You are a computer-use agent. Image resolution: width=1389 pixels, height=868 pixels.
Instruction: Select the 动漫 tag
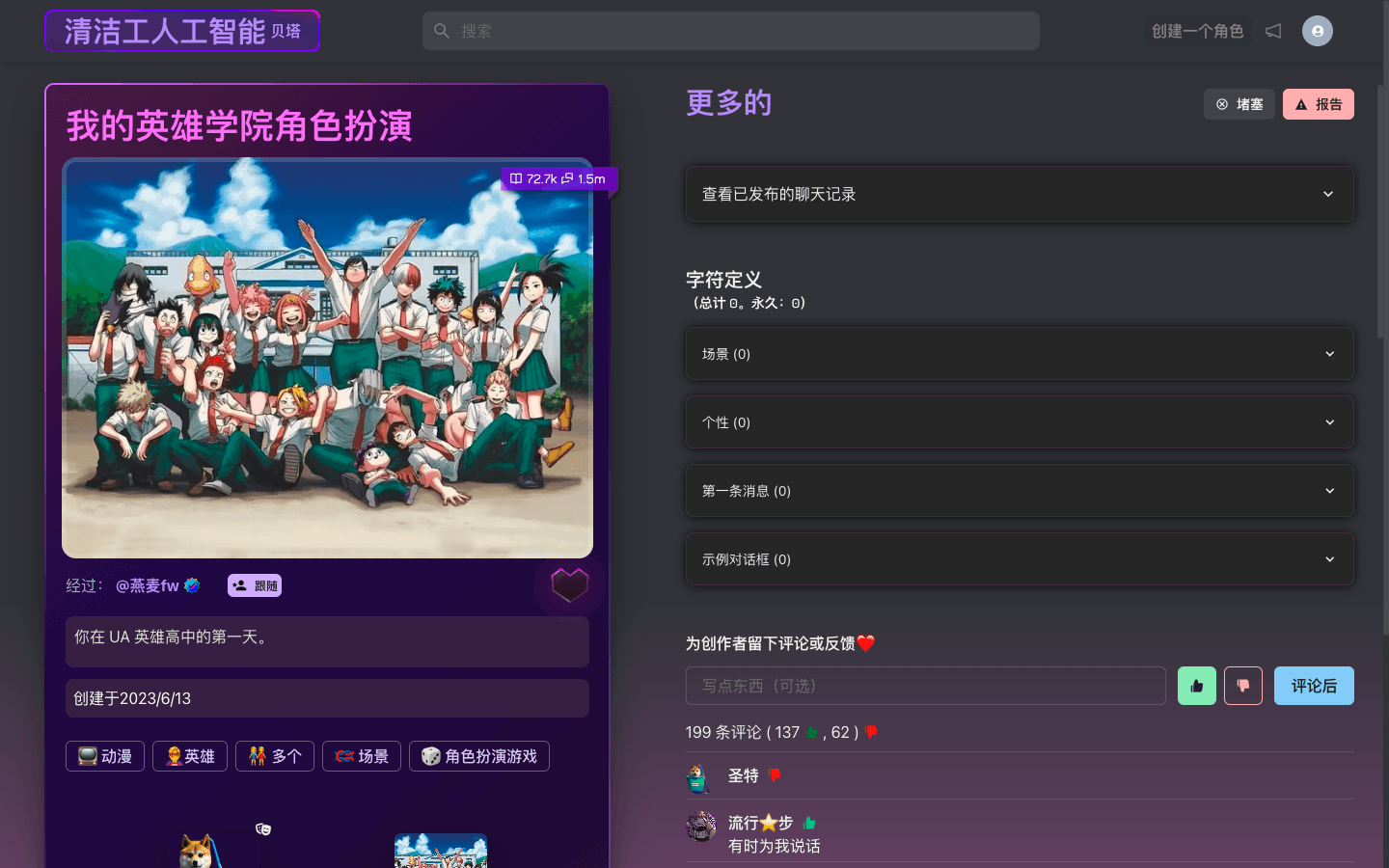click(x=105, y=756)
